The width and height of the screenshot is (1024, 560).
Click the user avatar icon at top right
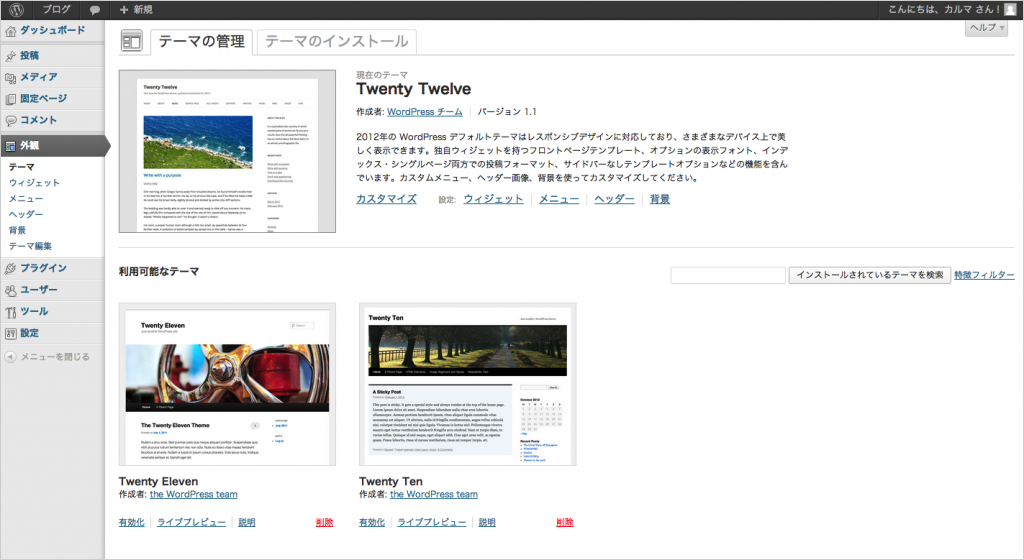(1010, 9)
